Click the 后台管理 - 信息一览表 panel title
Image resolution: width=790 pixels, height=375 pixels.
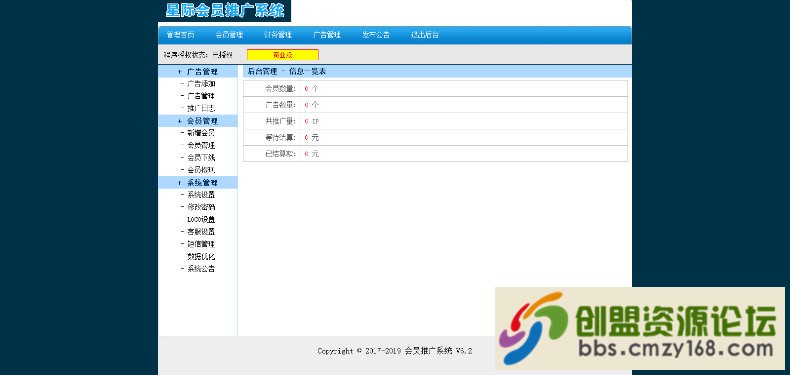click(x=287, y=72)
